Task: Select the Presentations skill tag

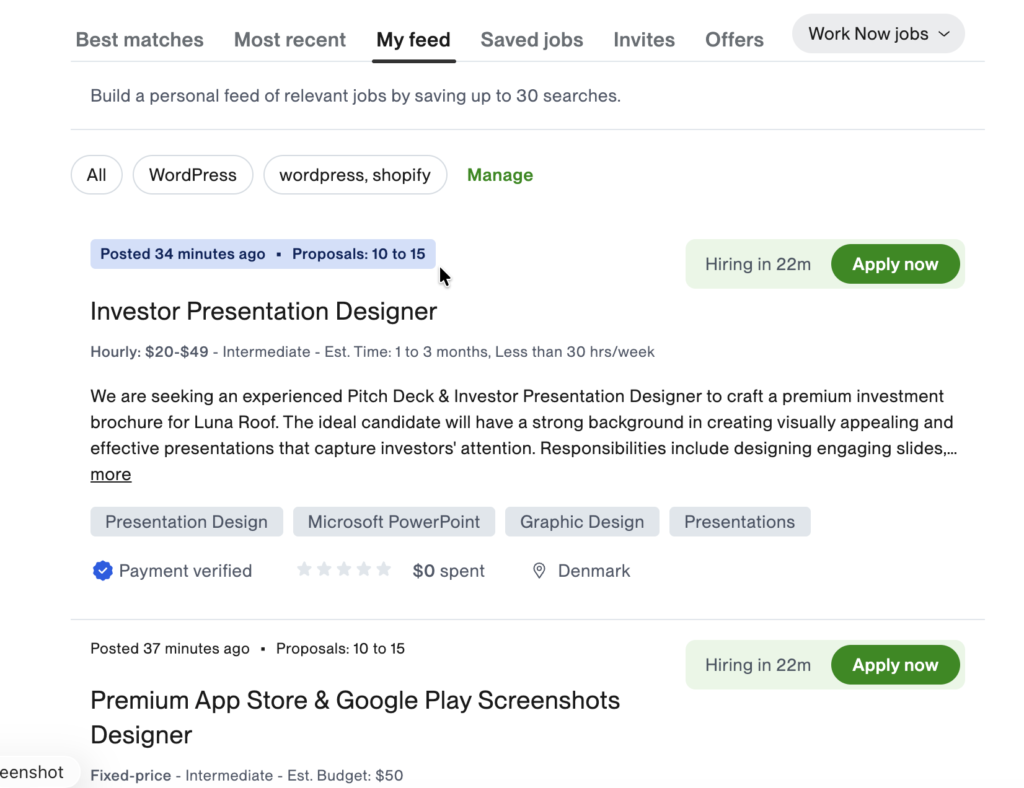Action: click(x=740, y=522)
